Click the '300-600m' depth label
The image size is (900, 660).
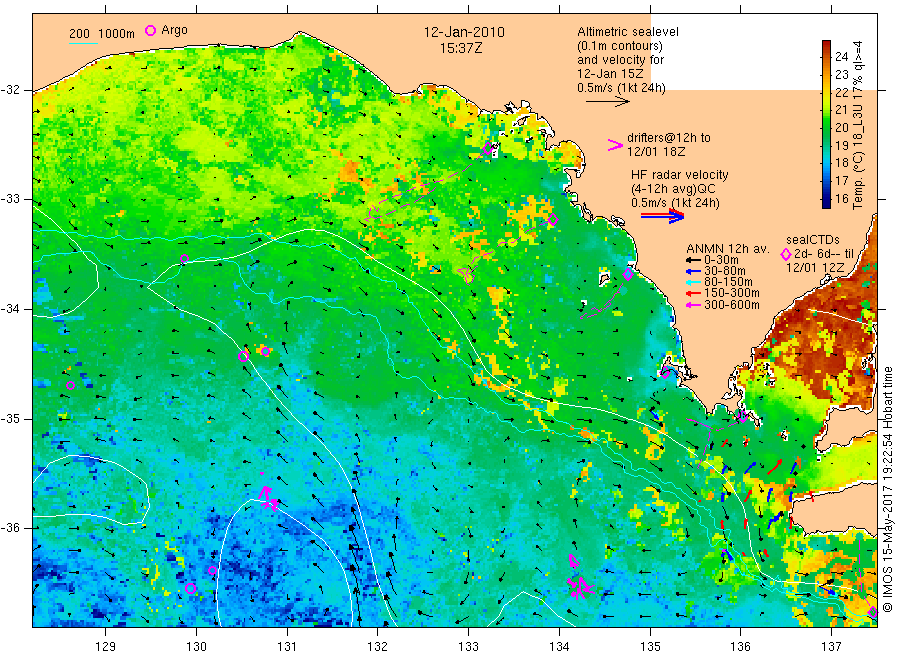[731, 305]
